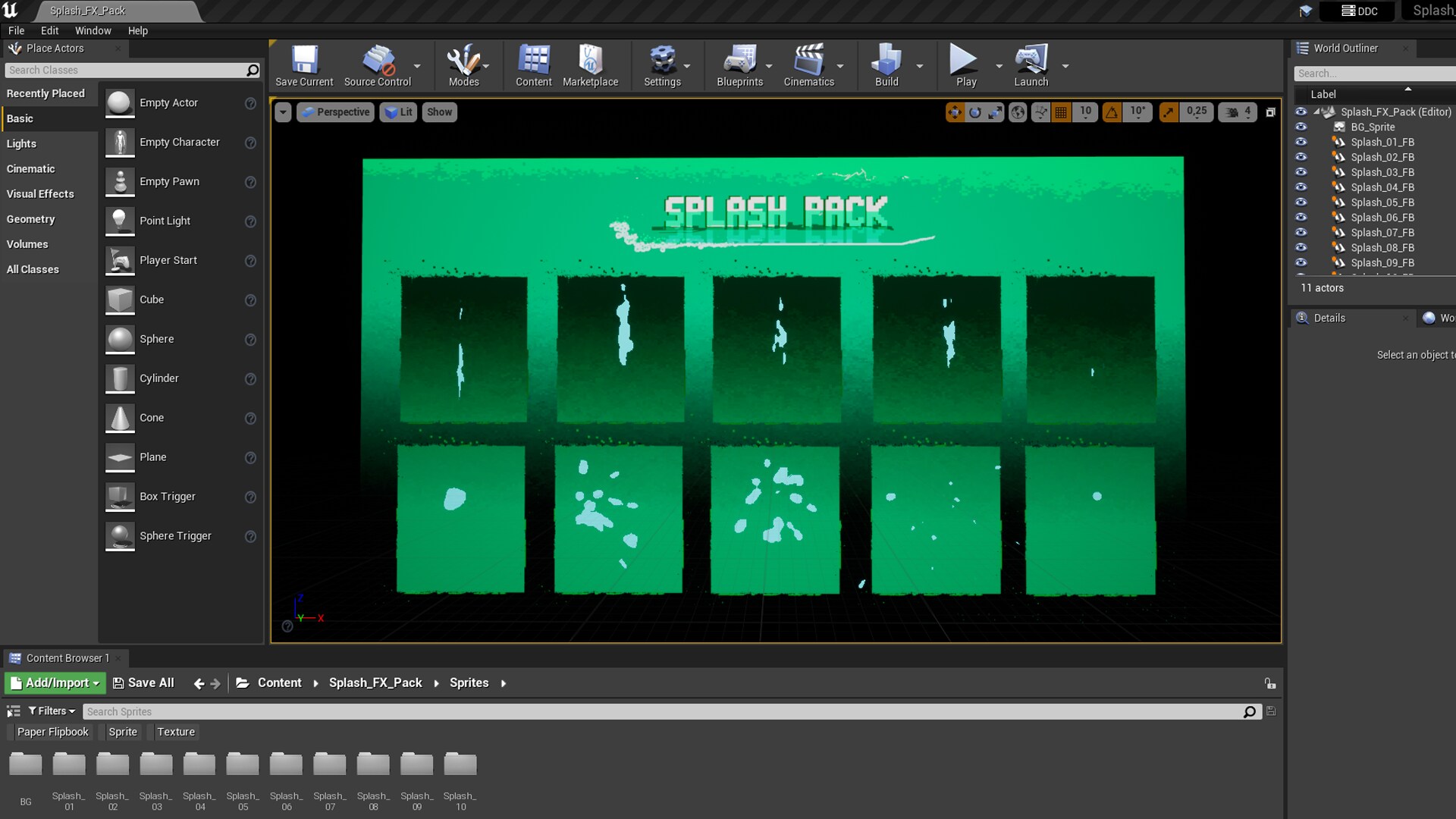The height and width of the screenshot is (819, 1456).
Task: Click the Marketplace toolbar icon
Action: pyautogui.click(x=590, y=65)
